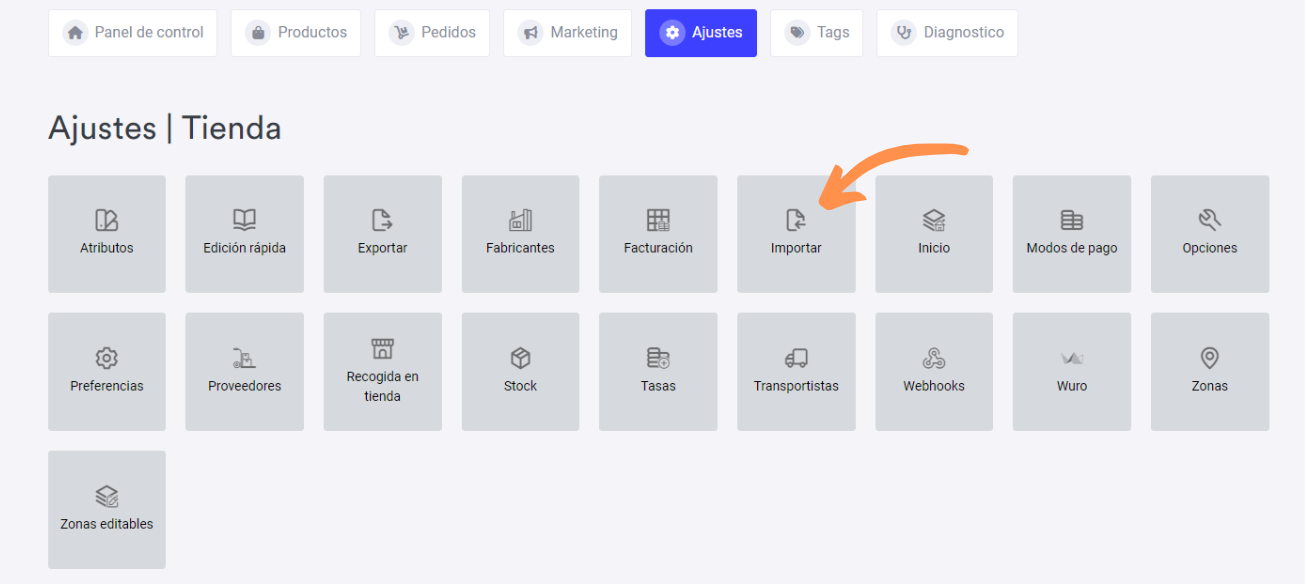Switch to the Diagnostico tab
This screenshot has height=584, width=1307.
tap(948, 33)
